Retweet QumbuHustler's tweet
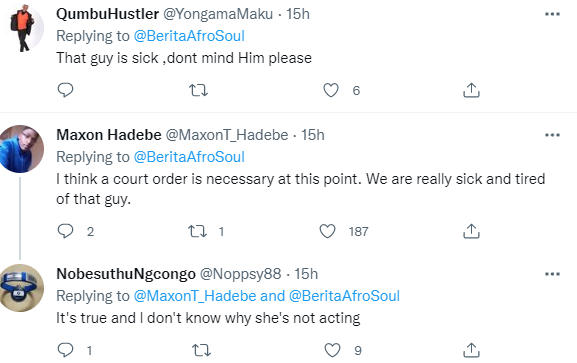 (x=198, y=90)
